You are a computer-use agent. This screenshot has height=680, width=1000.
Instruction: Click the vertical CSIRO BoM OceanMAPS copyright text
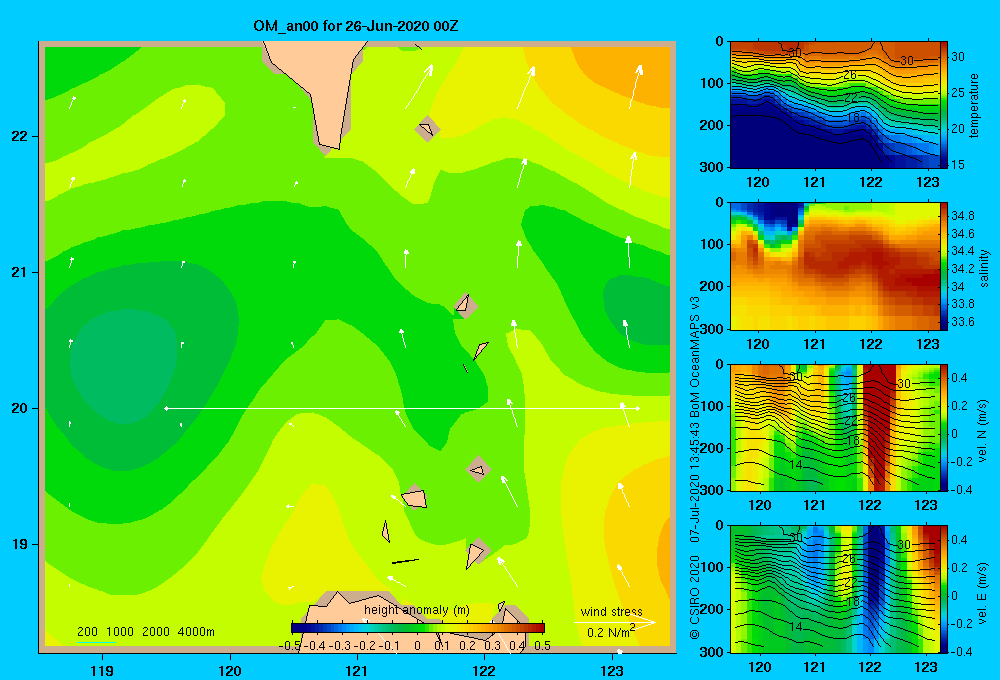tap(695, 467)
